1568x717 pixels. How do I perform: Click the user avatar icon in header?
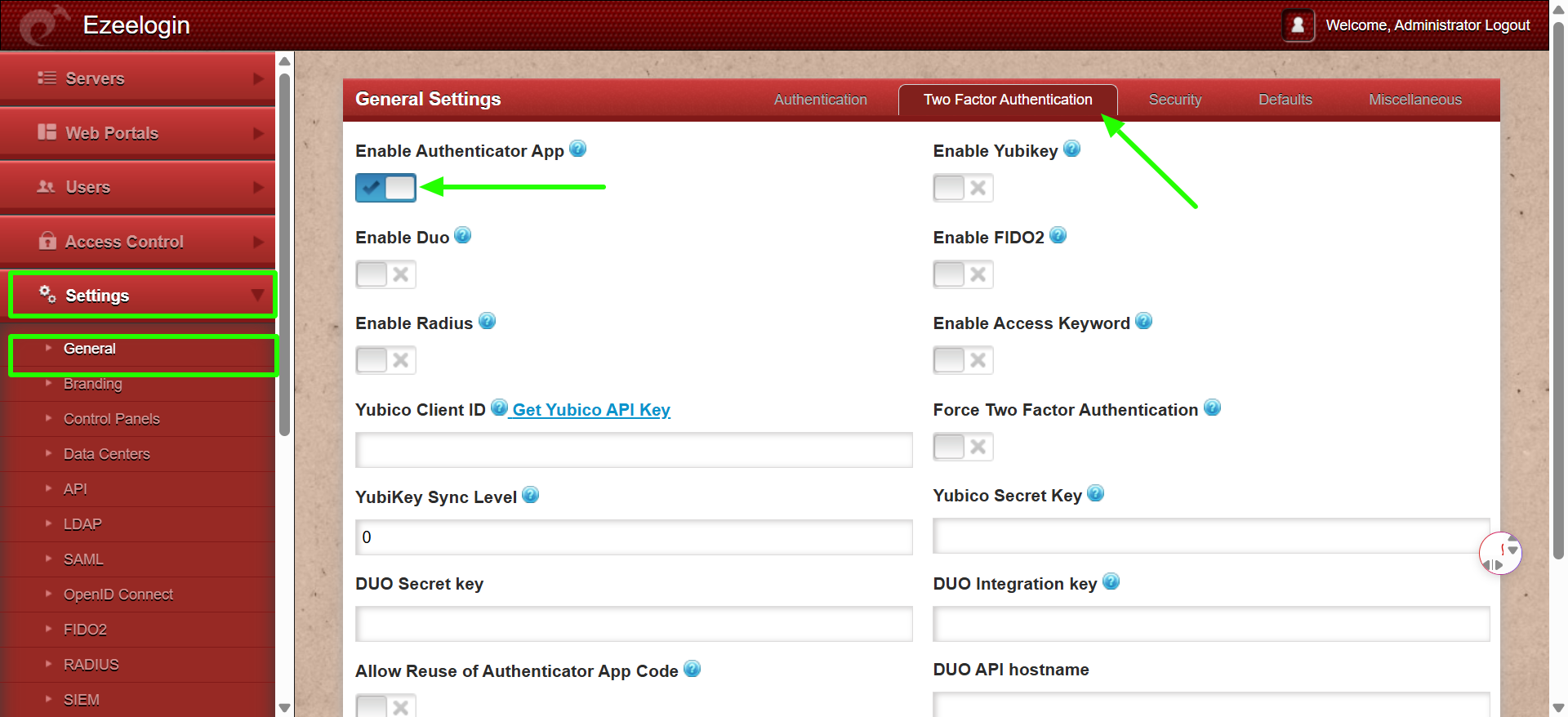tap(1298, 25)
